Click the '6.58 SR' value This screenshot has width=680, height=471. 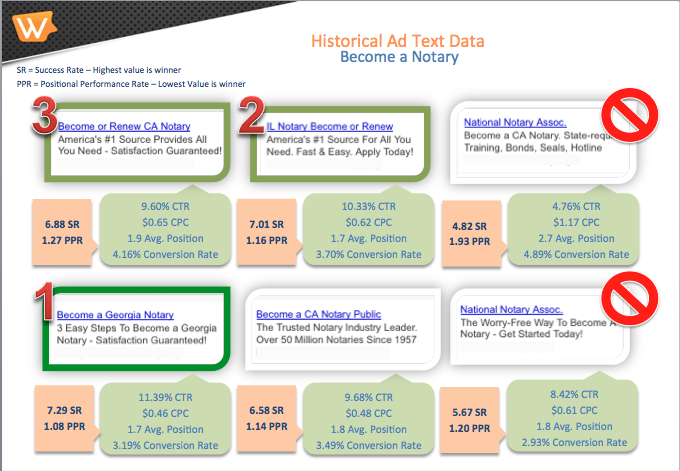click(266, 410)
